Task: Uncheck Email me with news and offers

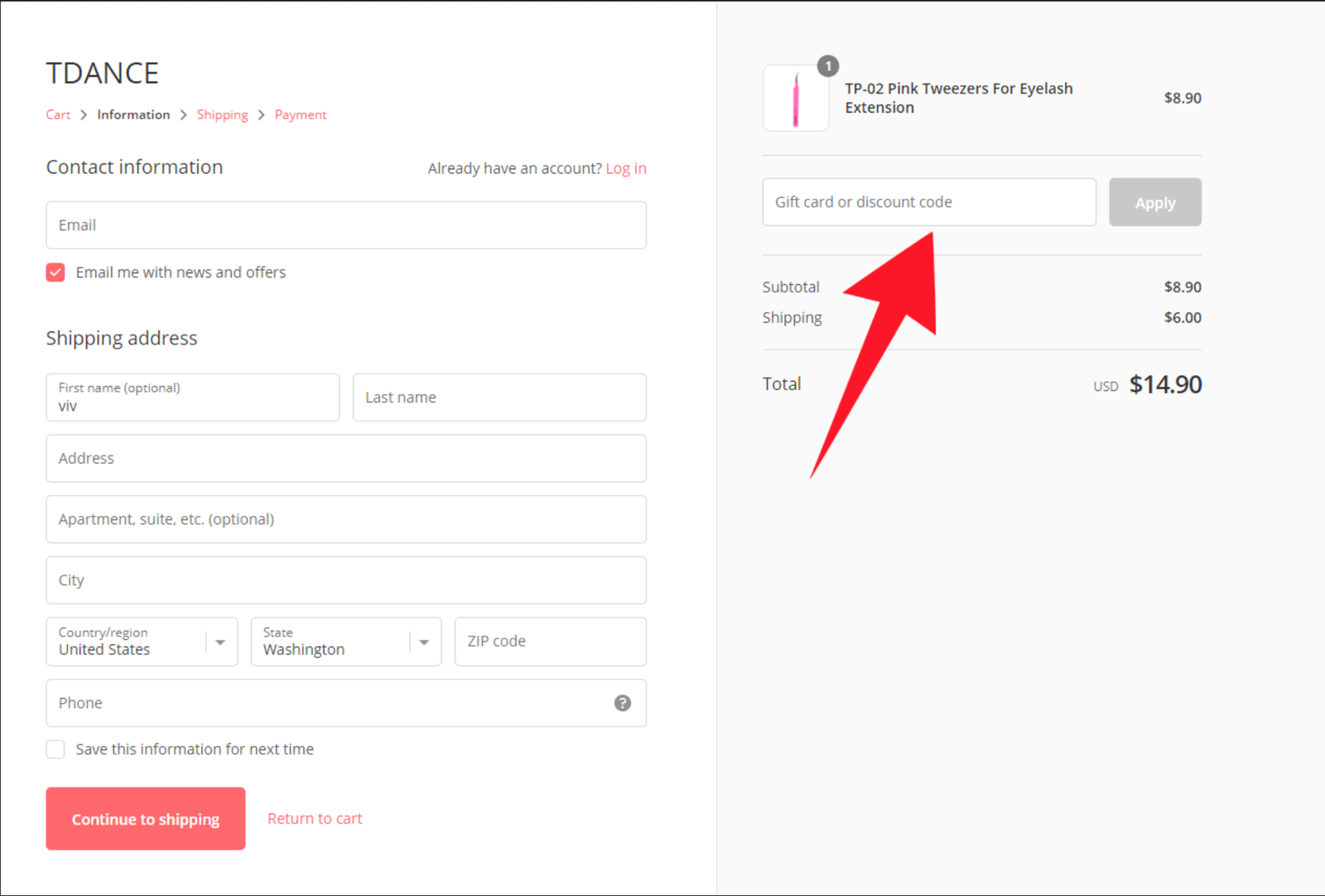Action: (55, 272)
